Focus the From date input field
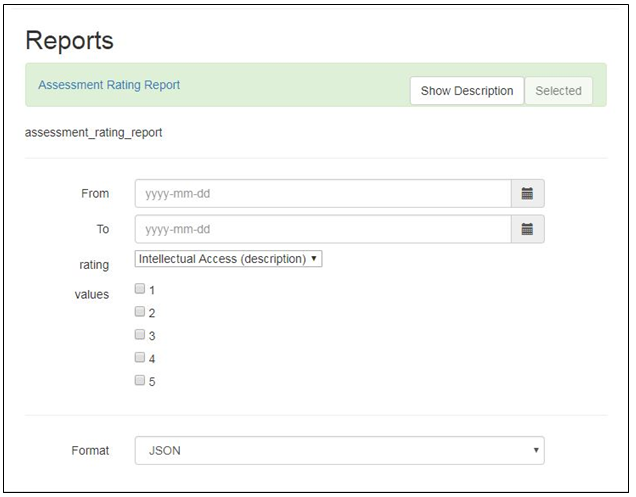 (323, 194)
